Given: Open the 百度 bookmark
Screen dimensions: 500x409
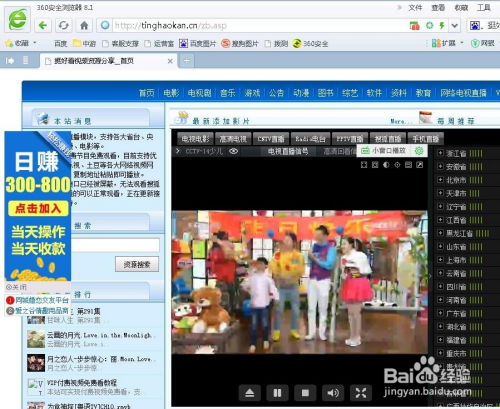Looking at the screenshot, I should pyautogui.click(x=60, y=44).
